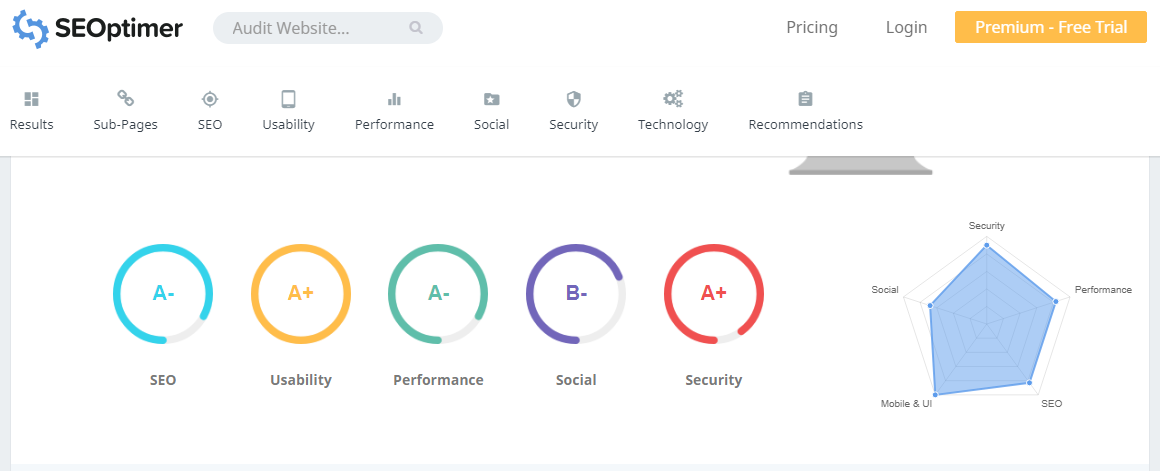Click the SEOptimer gear logo
Screen dimensions: 1160x471
coord(30,28)
